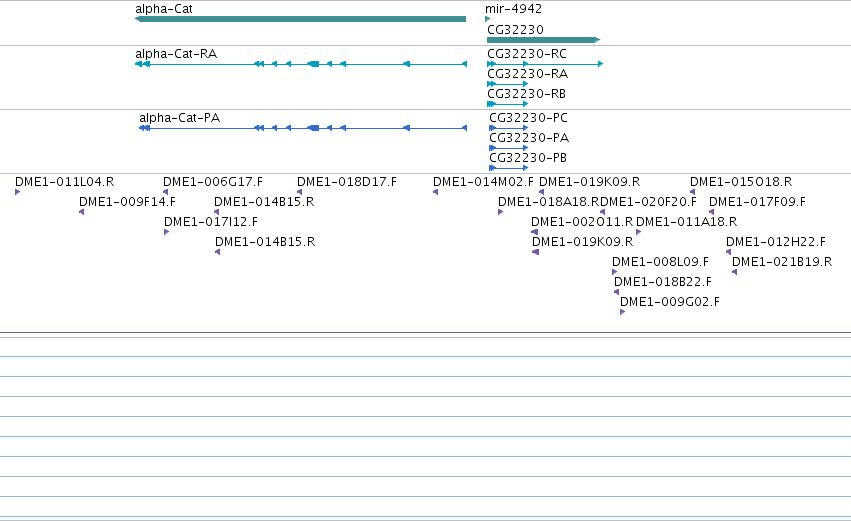Click the arrowhead marker under DME1-014M02.F
The image size is (851, 521).
[x=435, y=192]
